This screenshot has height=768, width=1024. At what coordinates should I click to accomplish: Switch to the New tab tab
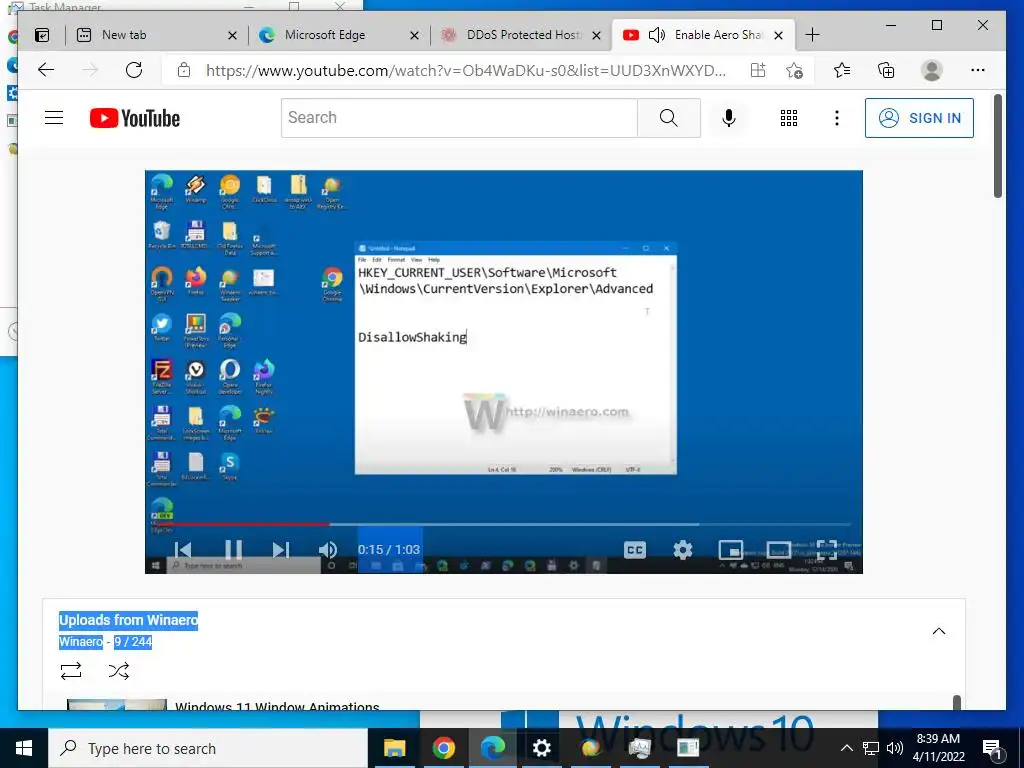[155, 35]
